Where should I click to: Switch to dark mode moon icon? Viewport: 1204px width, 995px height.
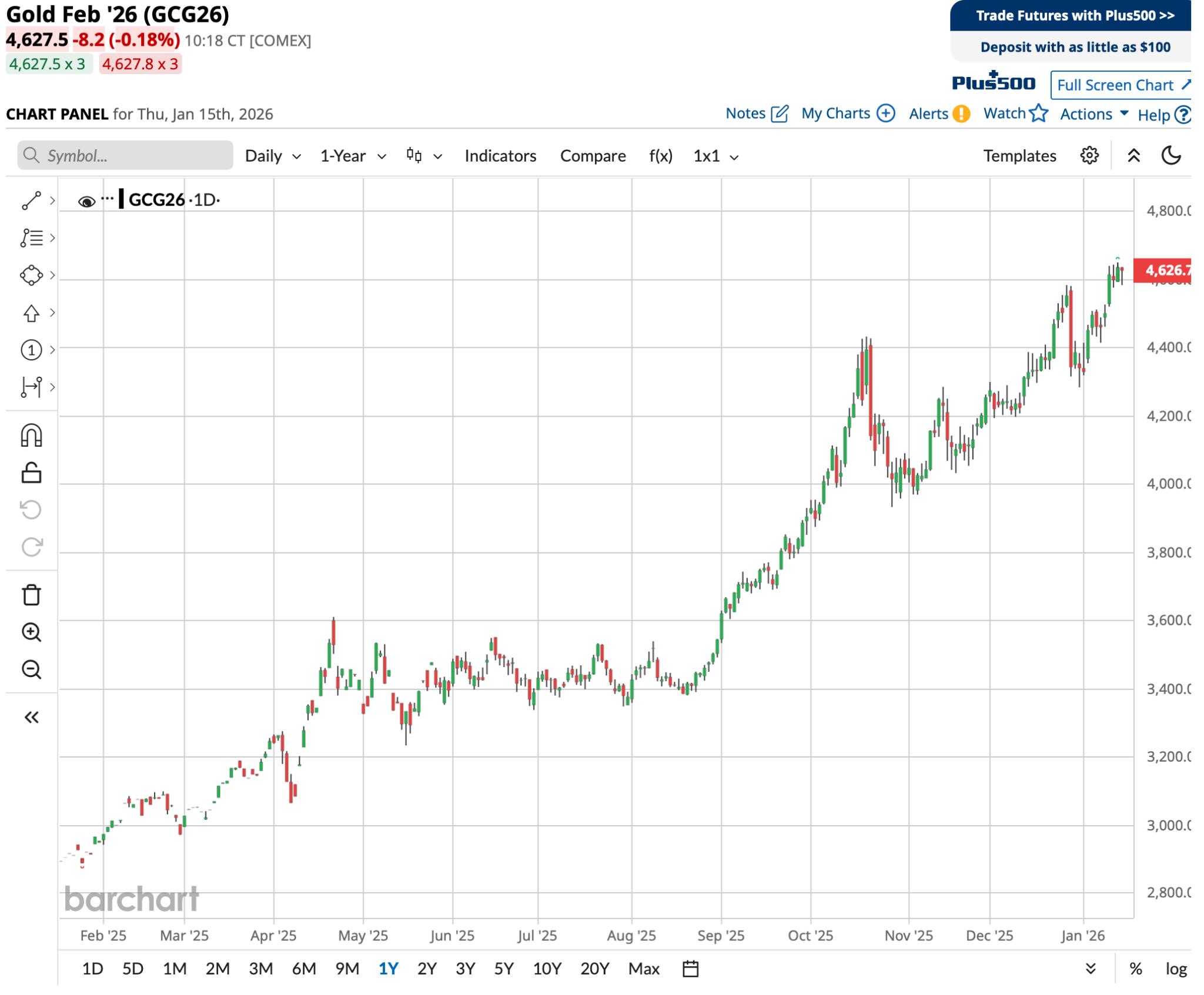pyautogui.click(x=1170, y=156)
